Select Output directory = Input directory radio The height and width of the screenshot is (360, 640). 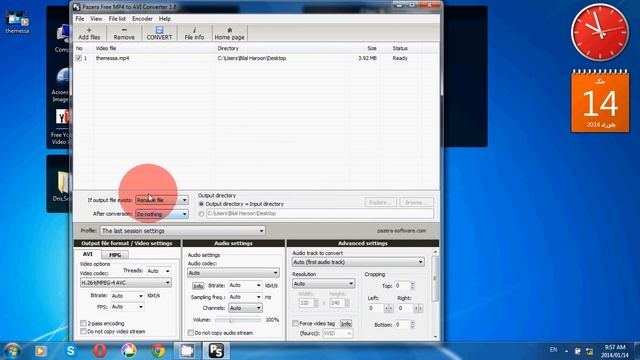(201, 204)
